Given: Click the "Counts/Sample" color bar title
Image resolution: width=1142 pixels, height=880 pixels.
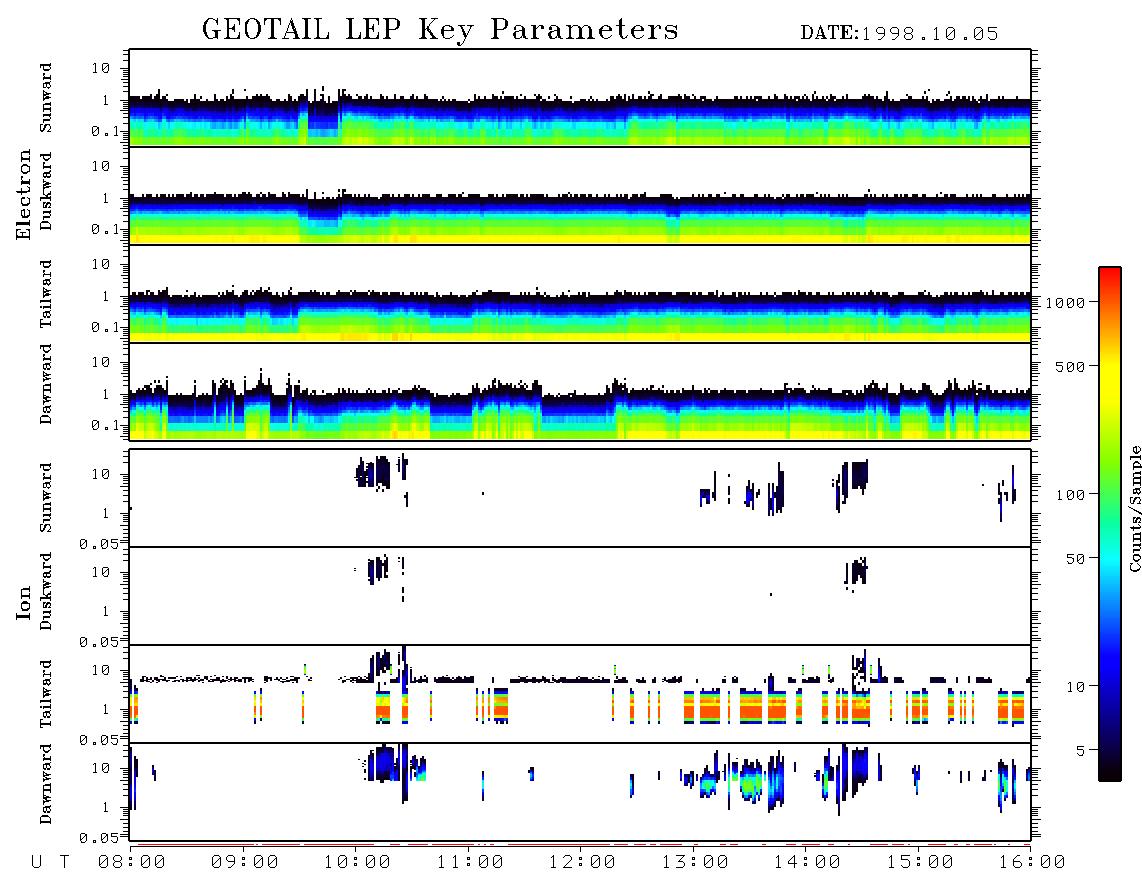Looking at the screenshot, I should [x=1134, y=508].
